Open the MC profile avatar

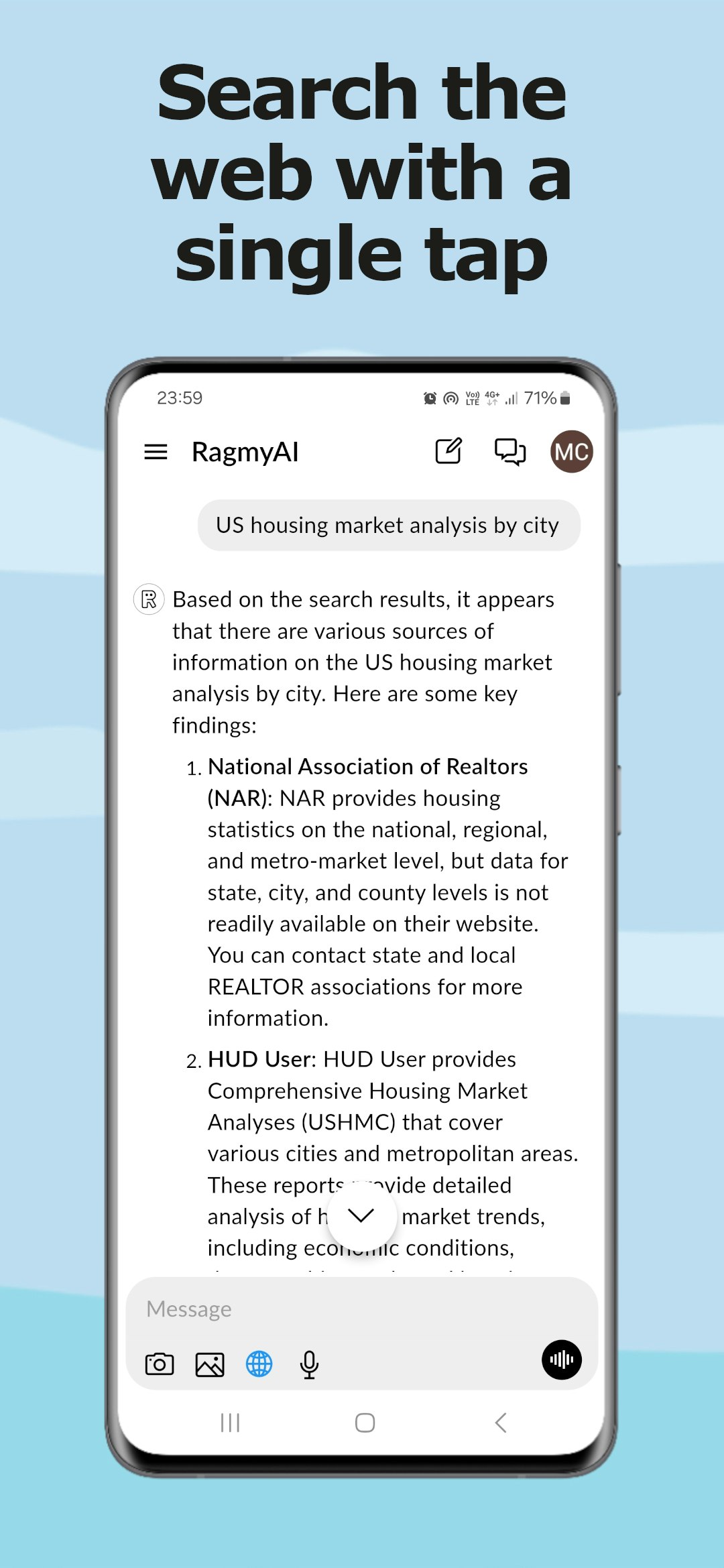tap(572, 452)
